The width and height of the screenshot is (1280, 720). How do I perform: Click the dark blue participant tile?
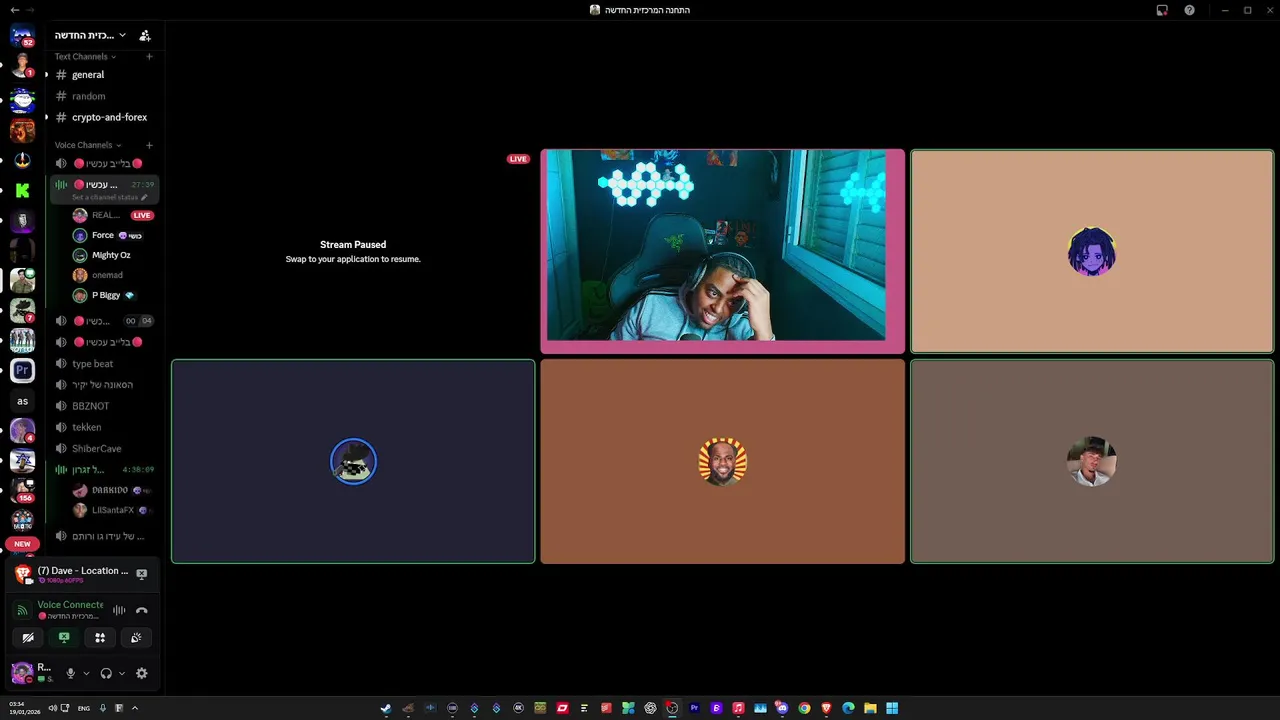353,461
